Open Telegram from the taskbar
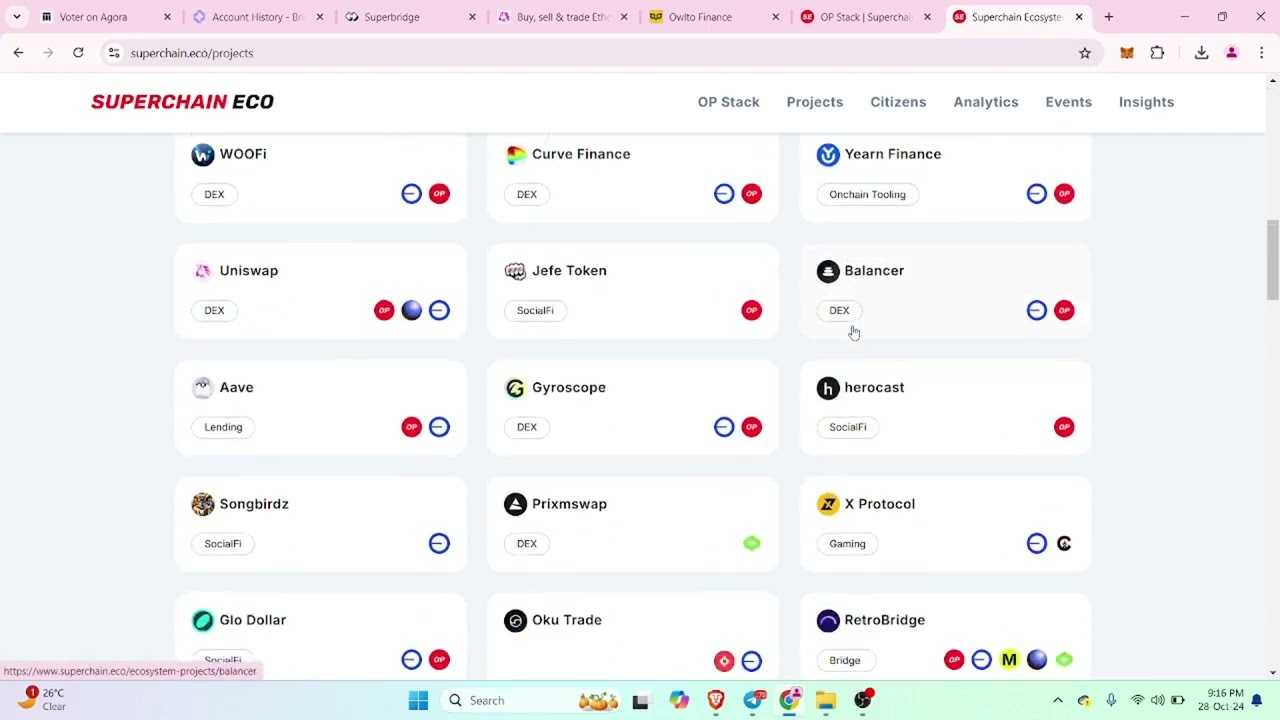 752,700
